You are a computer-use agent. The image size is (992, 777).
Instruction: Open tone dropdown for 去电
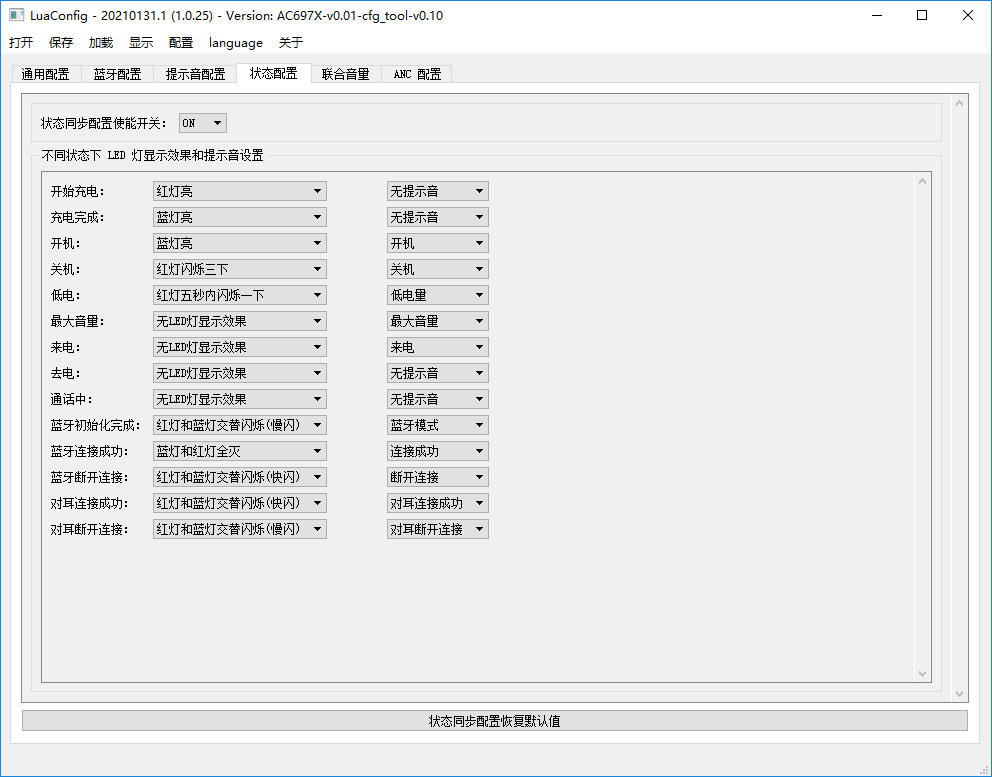438,373
